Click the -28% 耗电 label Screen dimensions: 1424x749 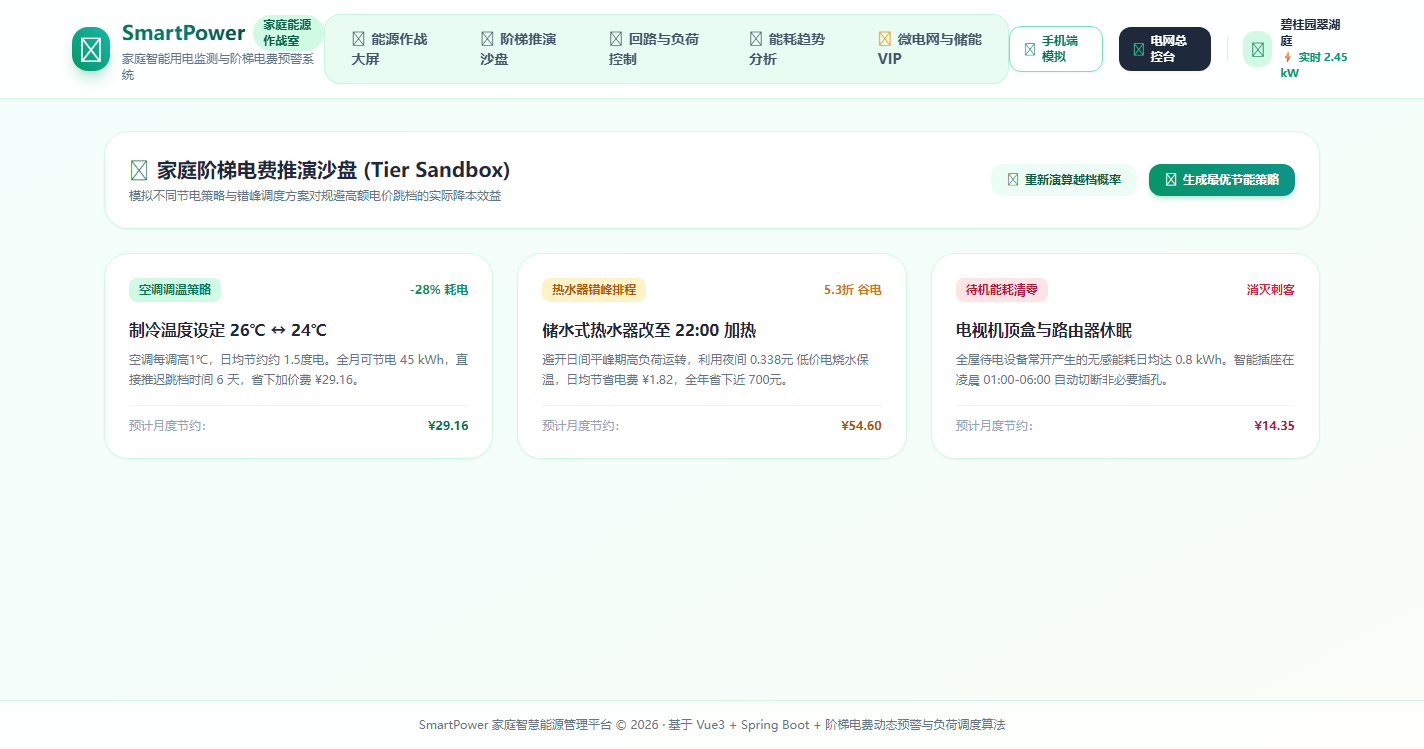click(x=439, y=290)
